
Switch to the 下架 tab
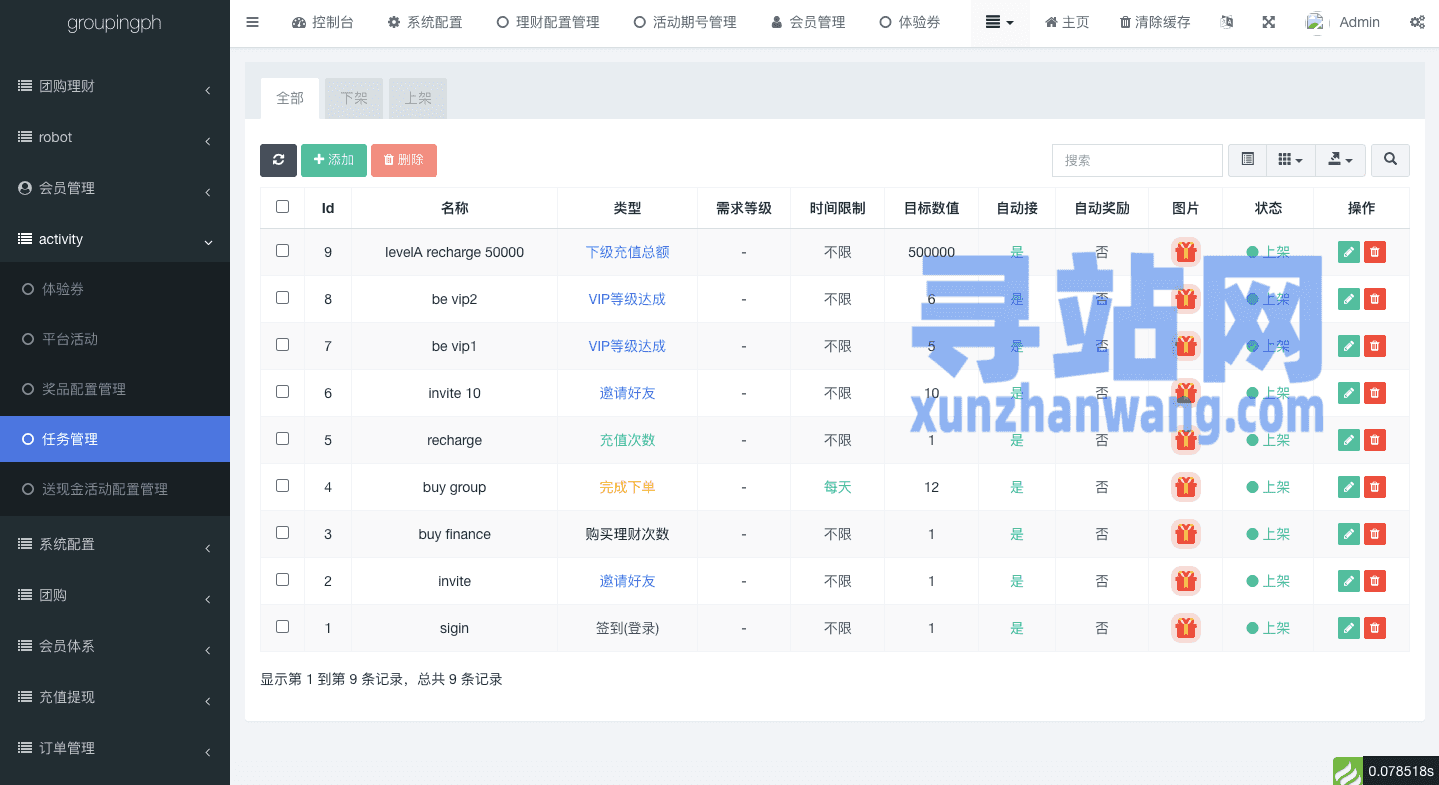(354, 99)
